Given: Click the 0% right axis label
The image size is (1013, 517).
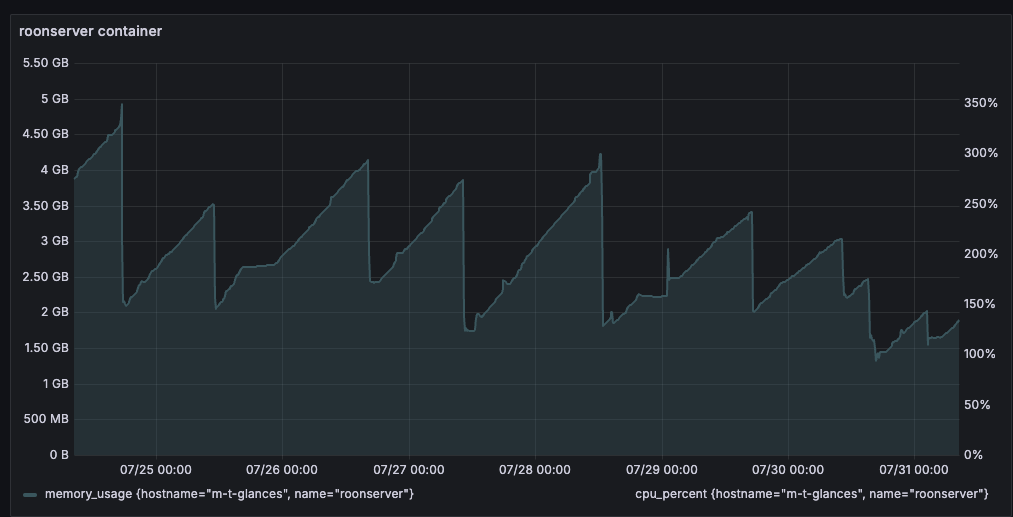Looking at the screenshot, I should coord(973,455).
